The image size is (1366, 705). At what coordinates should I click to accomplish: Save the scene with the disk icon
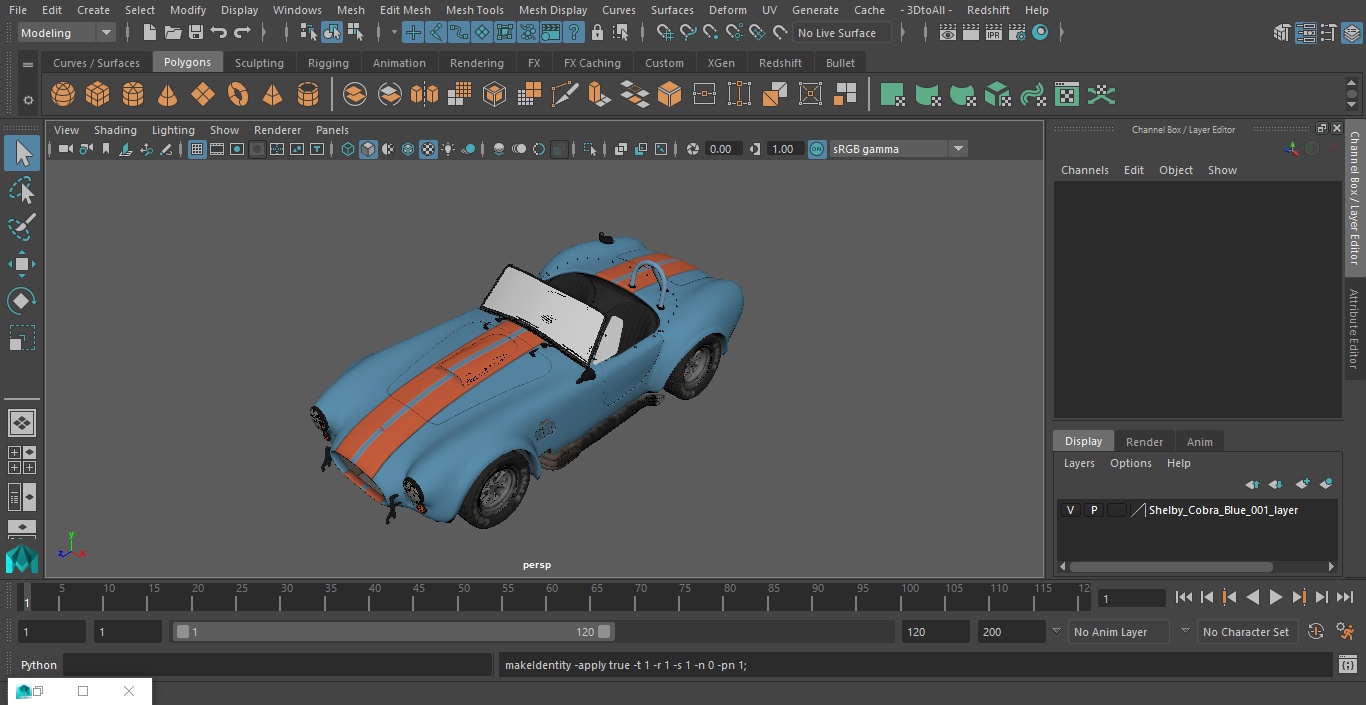pos(196,33)
